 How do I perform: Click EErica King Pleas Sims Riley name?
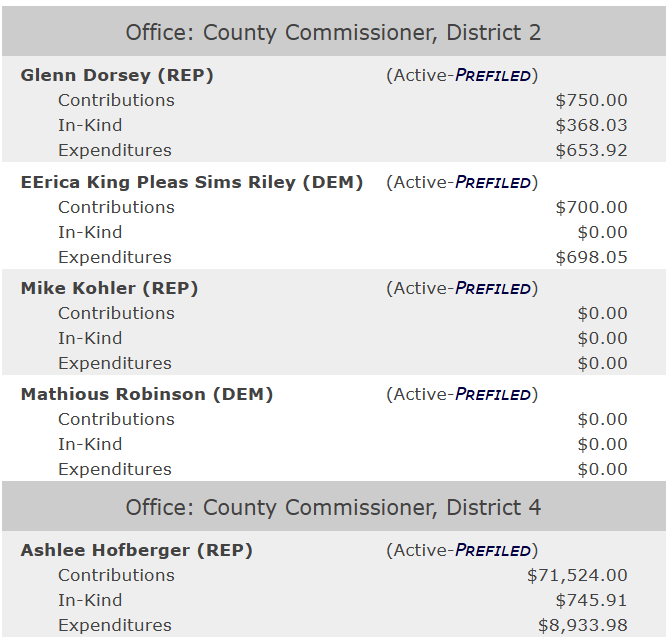tap(192, 182)
